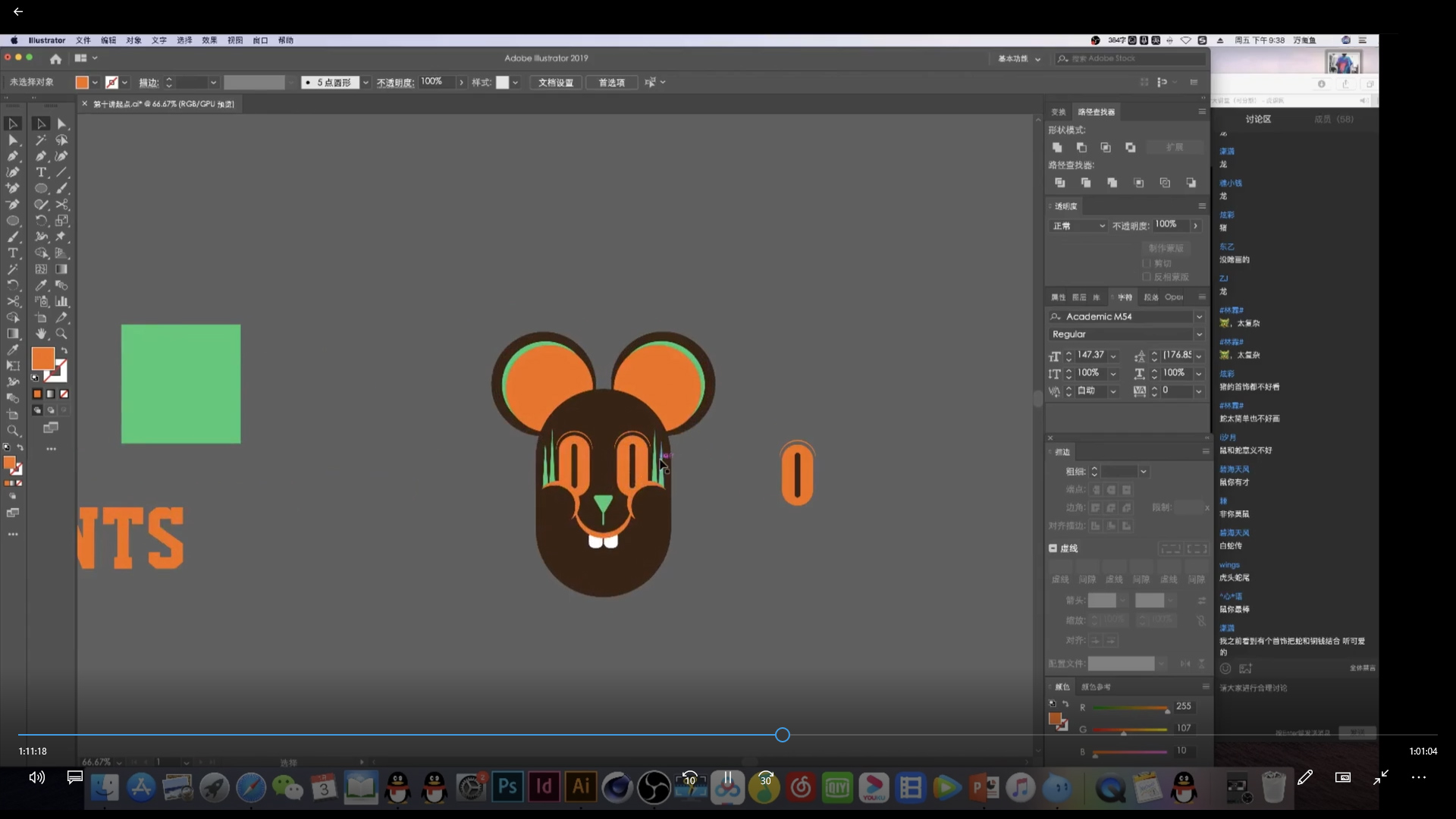1456x819 pixels.
Task: Open the 66.67% zoom level dropdown
Action: pos(119,762)
